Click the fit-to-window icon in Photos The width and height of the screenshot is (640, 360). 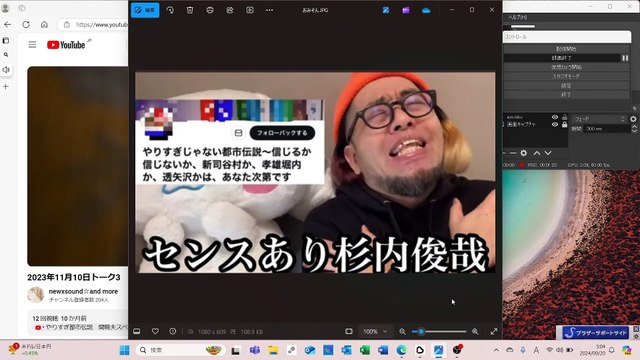pos(349,331)
